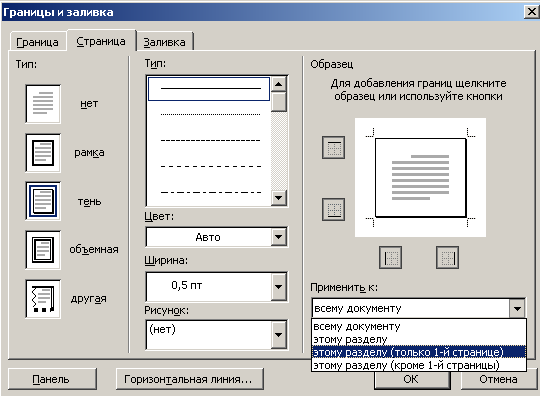The width and height of the screenshot is (540, 396).
Task: Toggle the right border button in Образец
Action: [x=447, y=257]
